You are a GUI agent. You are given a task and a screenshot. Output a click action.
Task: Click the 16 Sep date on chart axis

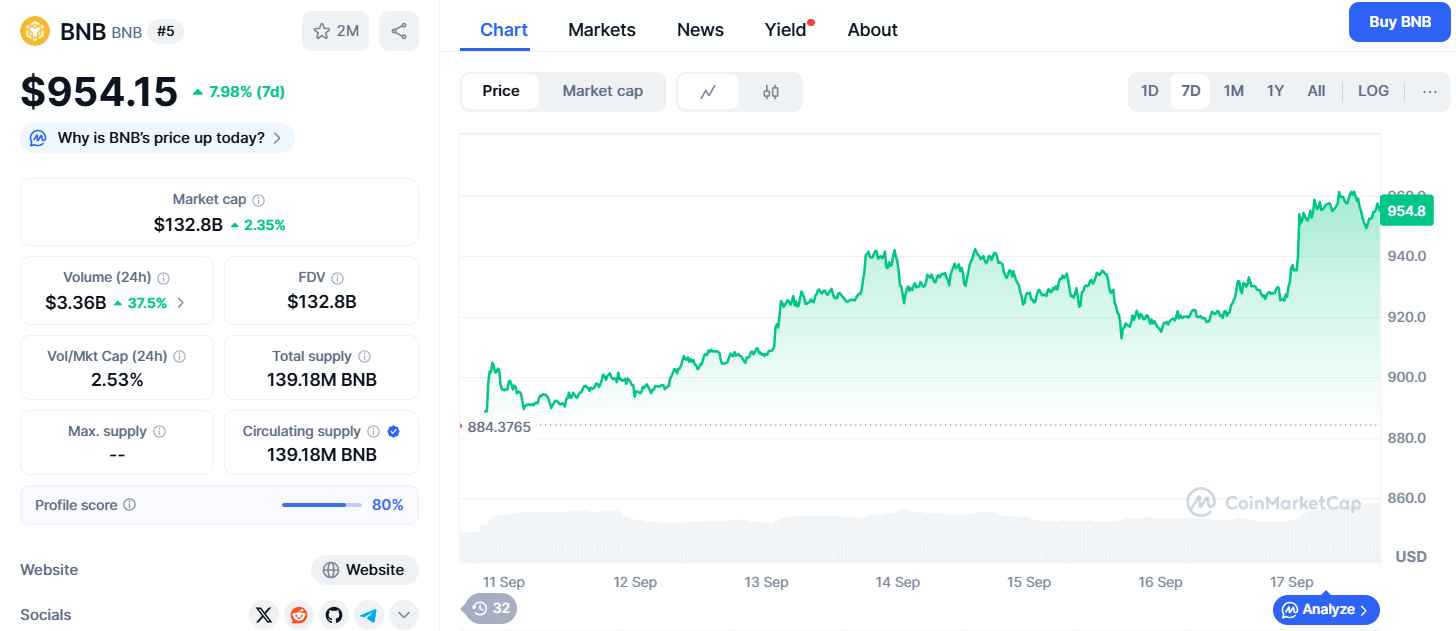pyautogui.click(x=1161, y=582)
